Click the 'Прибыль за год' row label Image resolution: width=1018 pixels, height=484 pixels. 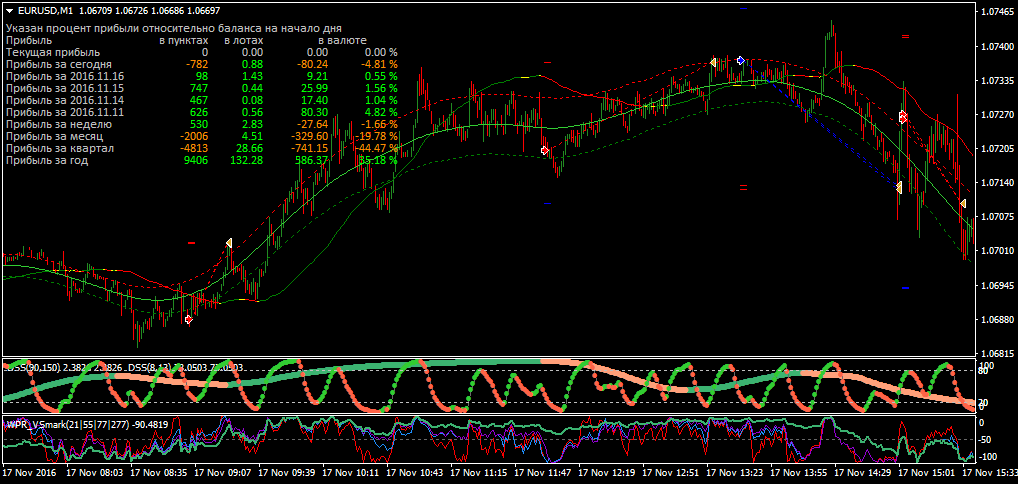point(47,160)
